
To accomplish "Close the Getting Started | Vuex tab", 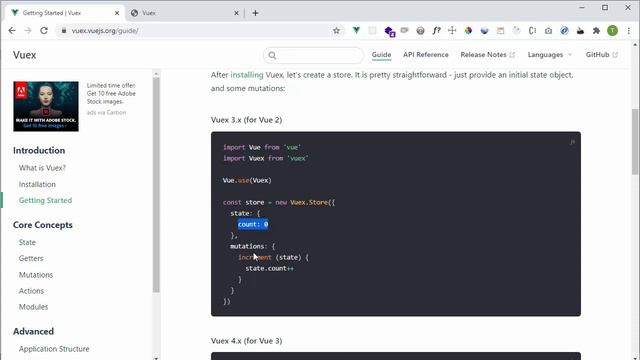I will 117,13.
